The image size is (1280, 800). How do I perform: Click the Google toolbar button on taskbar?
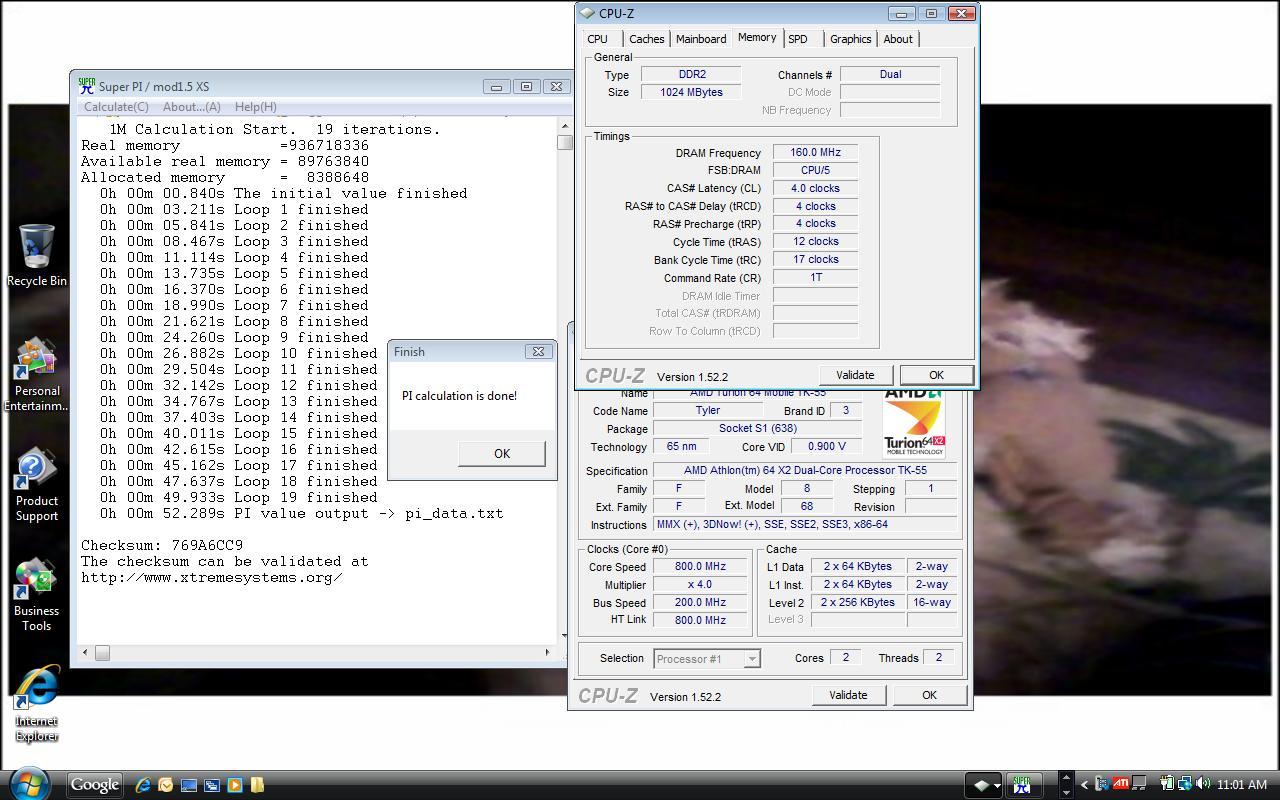95,785
